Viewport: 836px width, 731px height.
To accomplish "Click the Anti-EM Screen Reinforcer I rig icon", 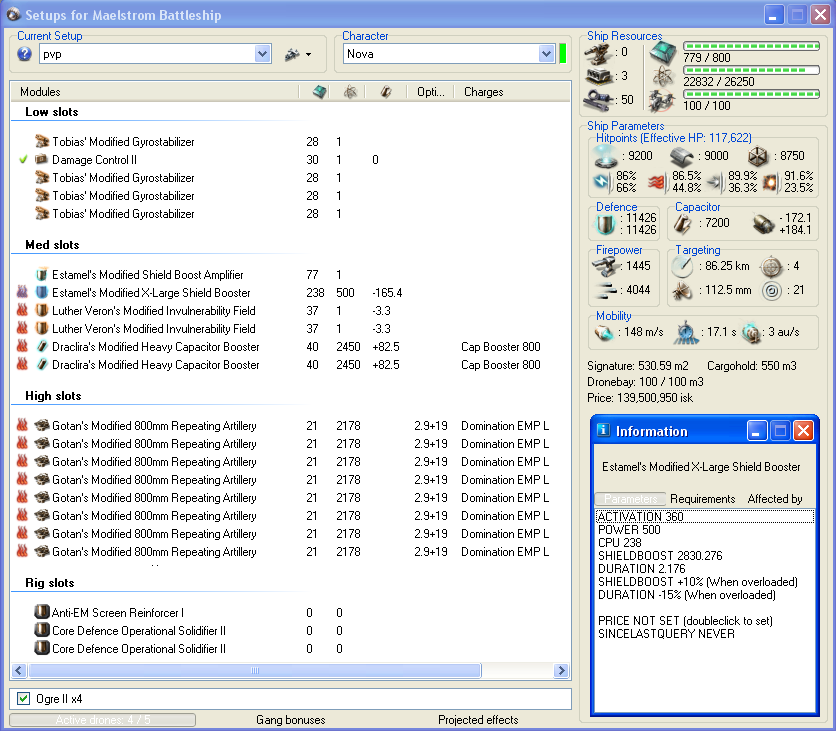I will click(x=42, y=613).
